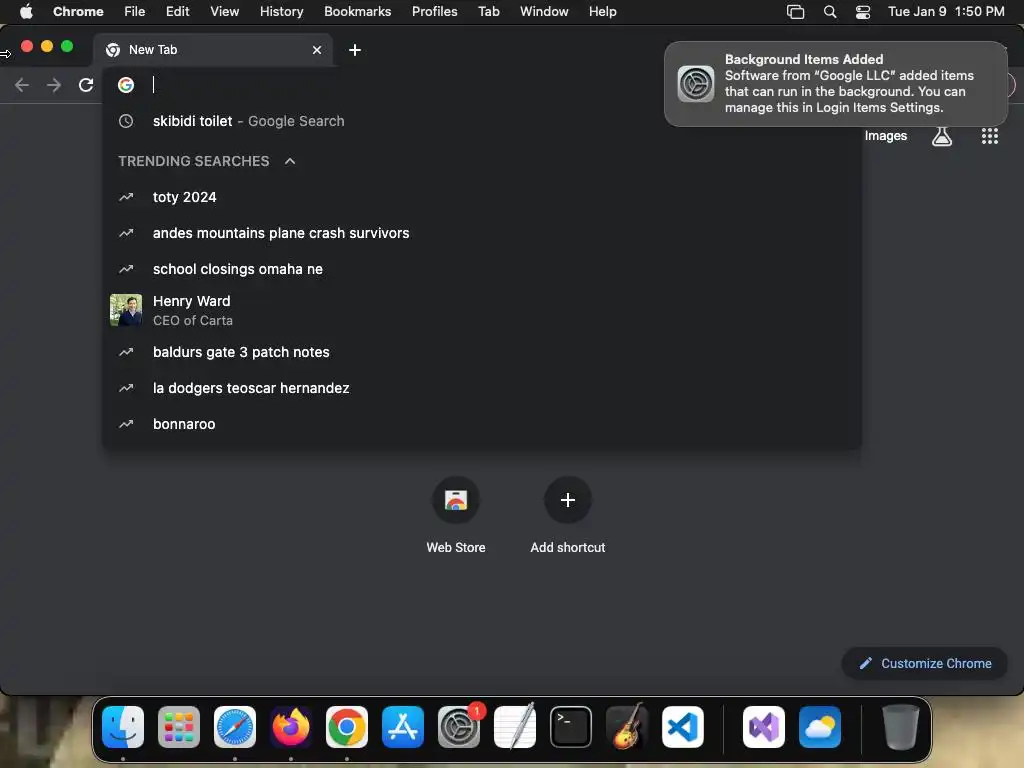Image resolution: width=1024 pixels, height=768 pixels.
Task: Click Add shortcut button
Action: (x=568, y=516)
